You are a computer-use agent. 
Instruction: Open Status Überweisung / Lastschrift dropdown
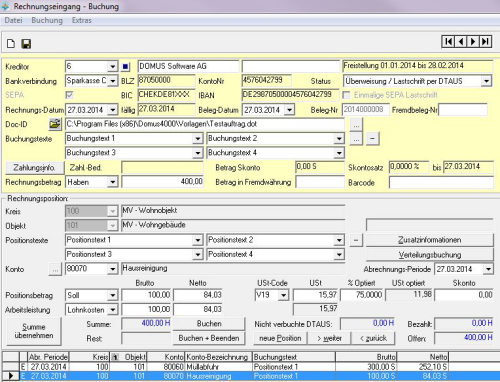tap(487, 81)
